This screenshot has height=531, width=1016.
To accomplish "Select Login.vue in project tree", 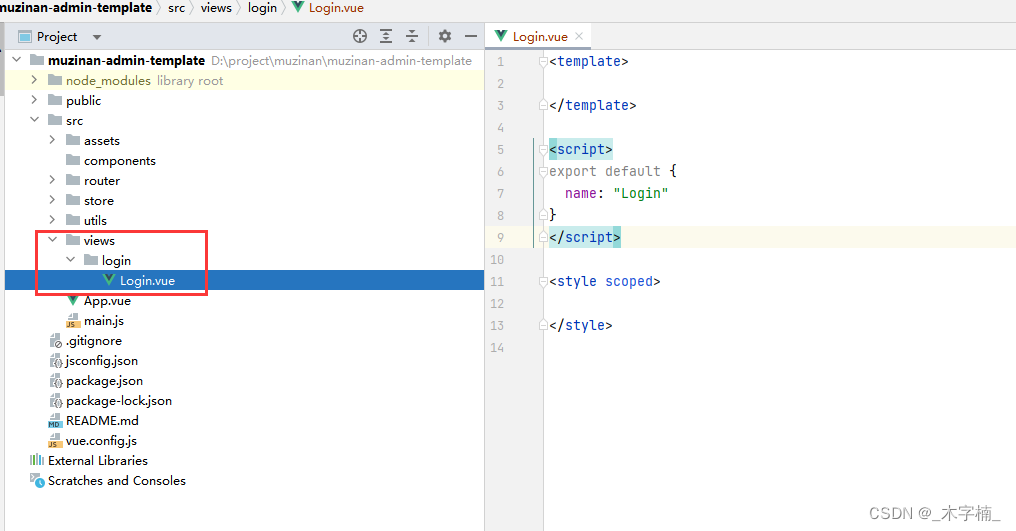I will (x=147, y=280).
